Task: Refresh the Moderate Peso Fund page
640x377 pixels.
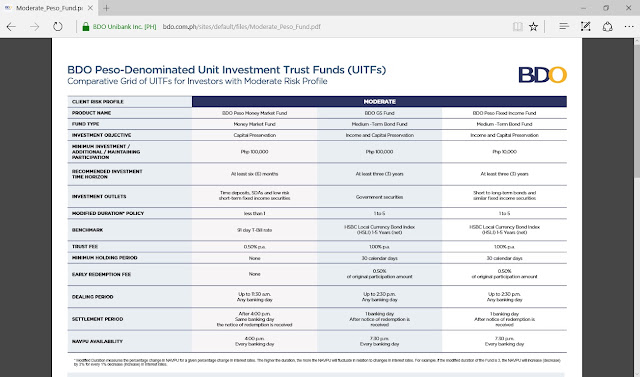Action: [58, 27]
